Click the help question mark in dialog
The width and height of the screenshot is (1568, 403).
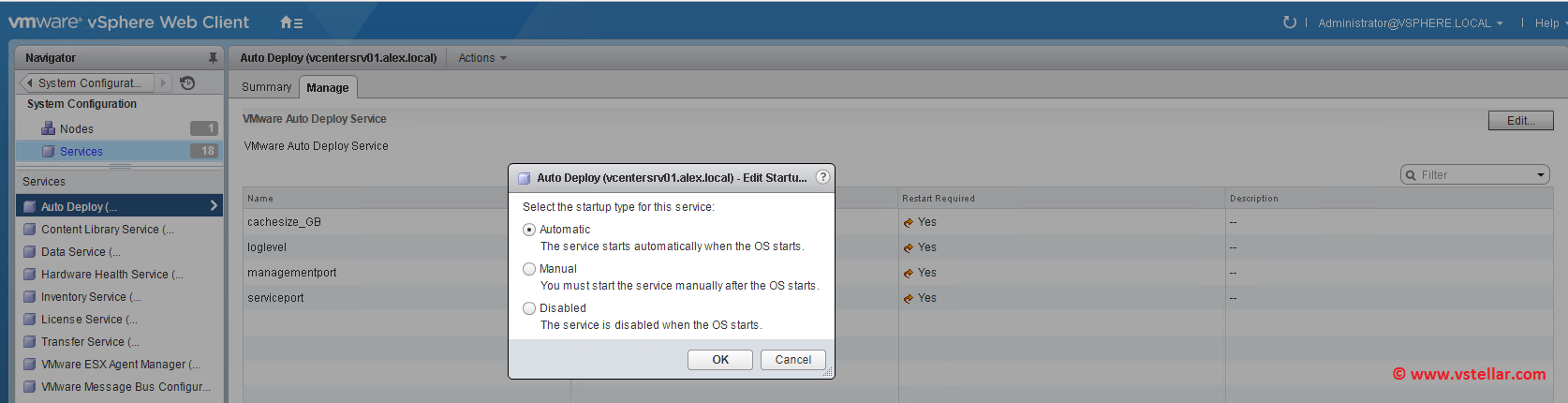pos(822,177)
